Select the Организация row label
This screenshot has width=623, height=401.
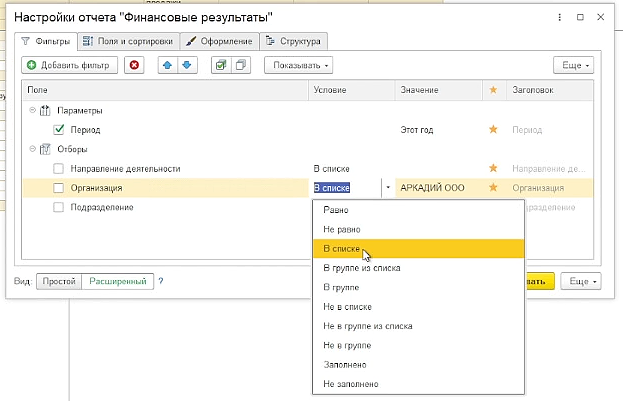(97, 188)
